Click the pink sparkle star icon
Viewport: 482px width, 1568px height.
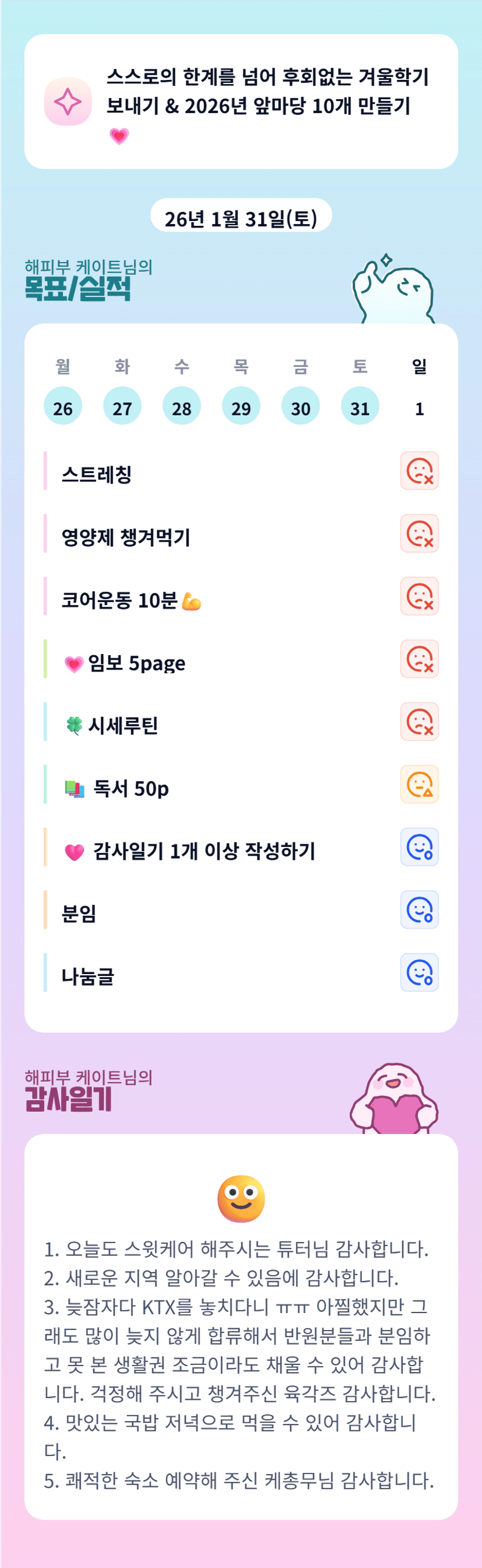(68, 101)
